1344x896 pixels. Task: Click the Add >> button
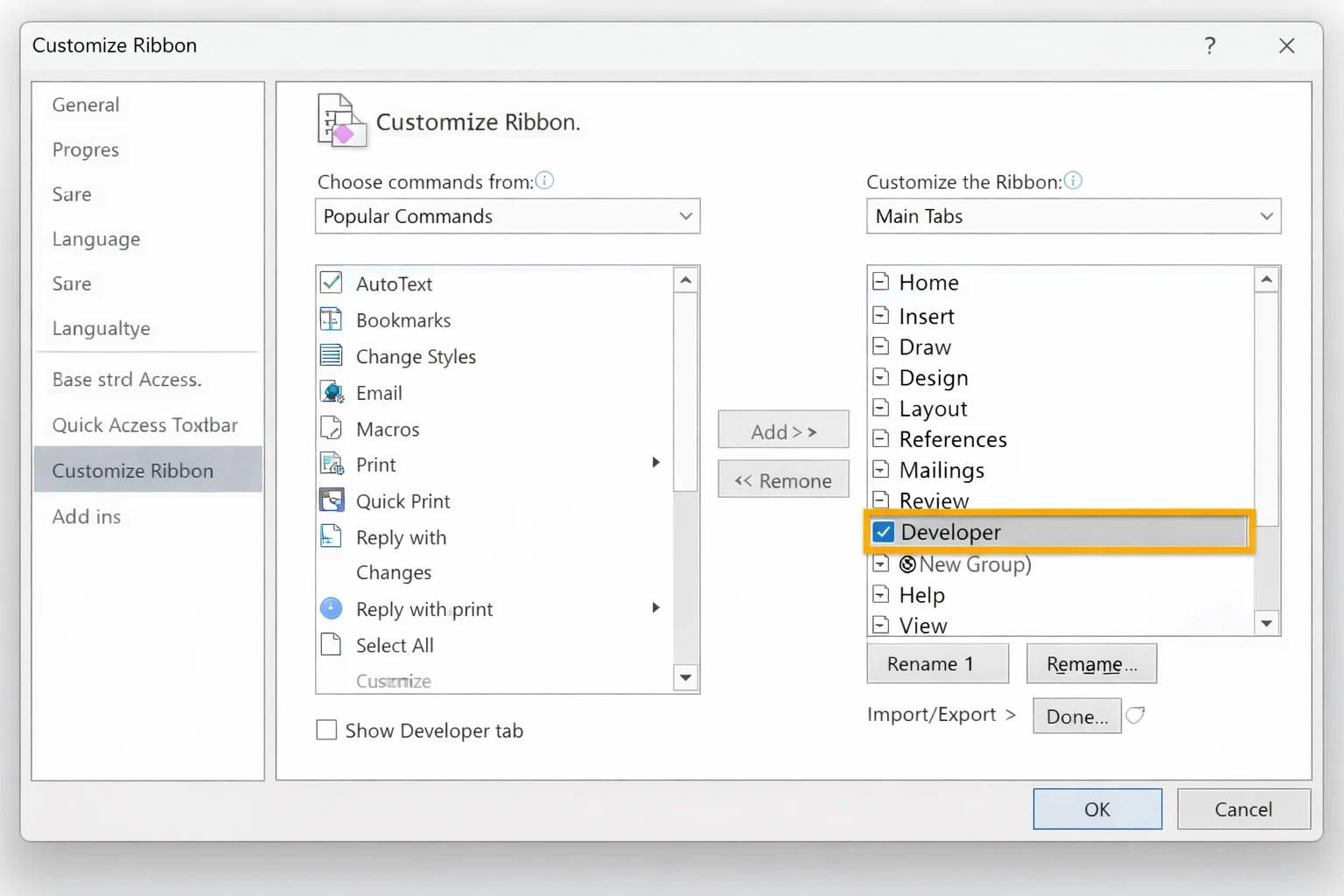[x=783, y=430]
